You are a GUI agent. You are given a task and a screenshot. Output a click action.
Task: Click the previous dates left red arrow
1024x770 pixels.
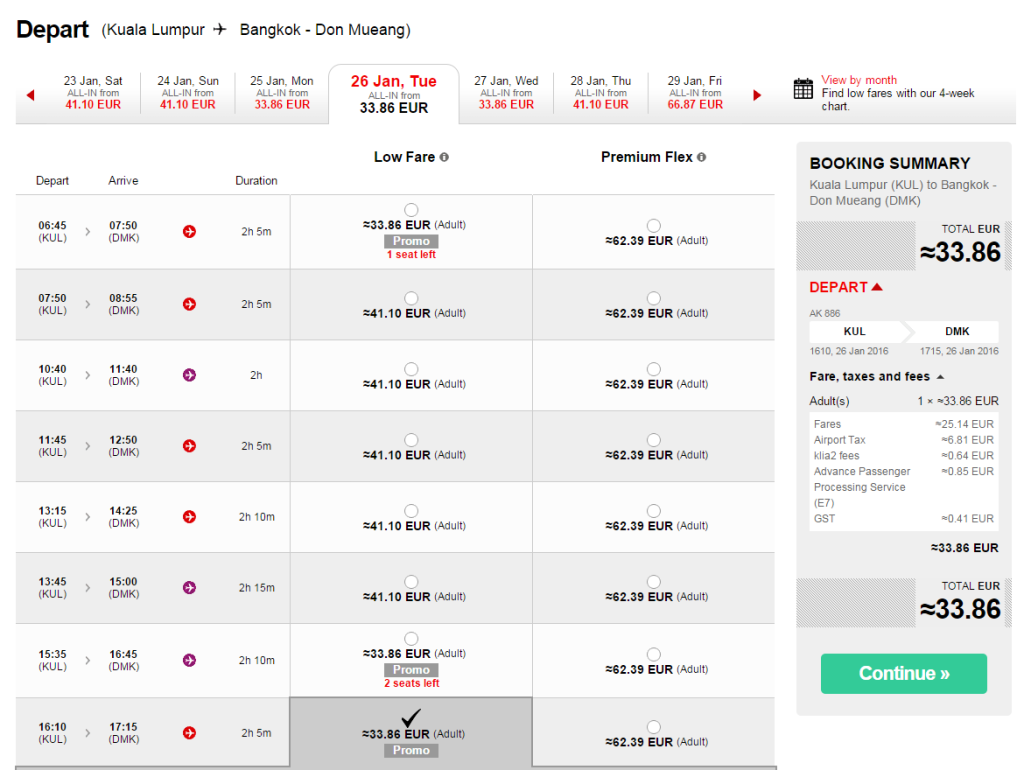[x=30, y=95]
